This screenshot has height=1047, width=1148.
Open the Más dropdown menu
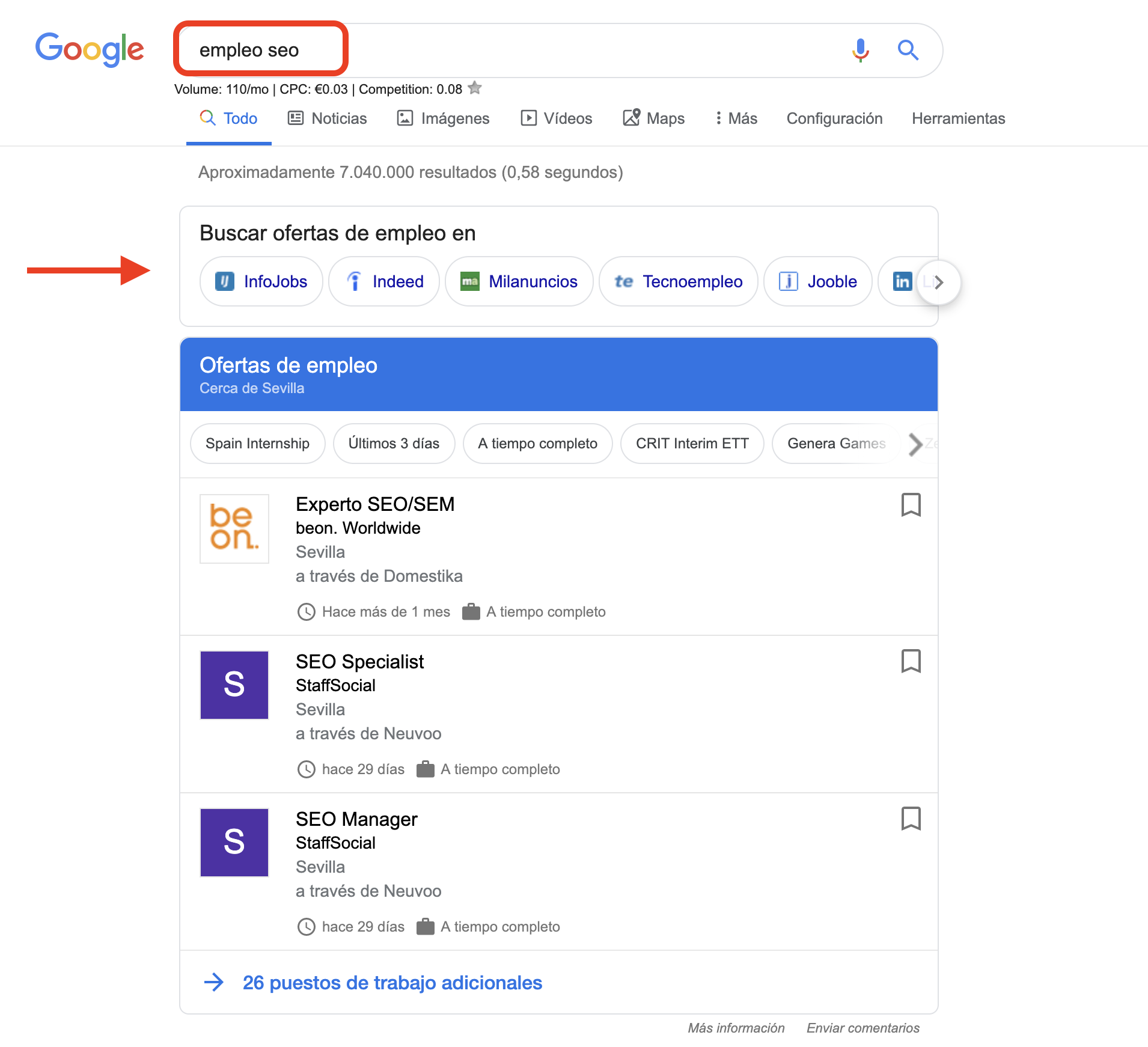click(x=736, y=118)
